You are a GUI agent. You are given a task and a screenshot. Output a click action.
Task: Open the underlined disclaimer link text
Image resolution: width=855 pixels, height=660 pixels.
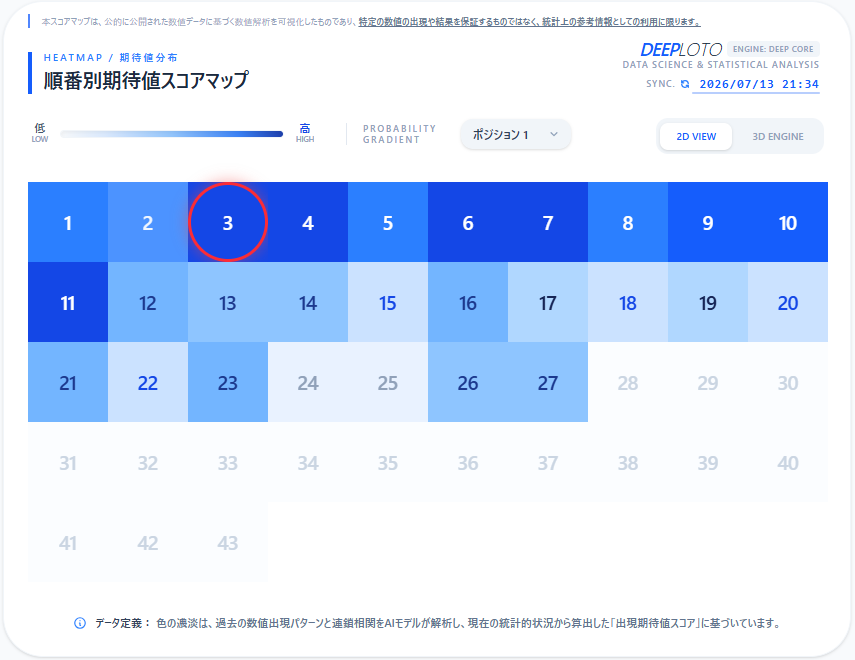coord(529,22)
